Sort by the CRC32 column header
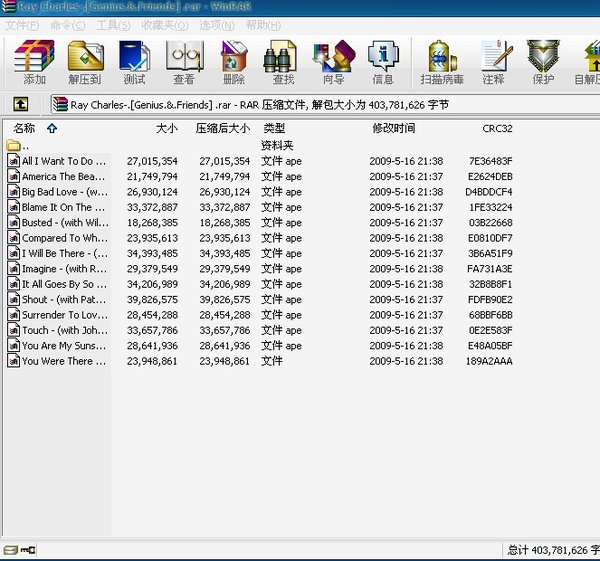This screenshot has height=561, width=600. point(497,128)
